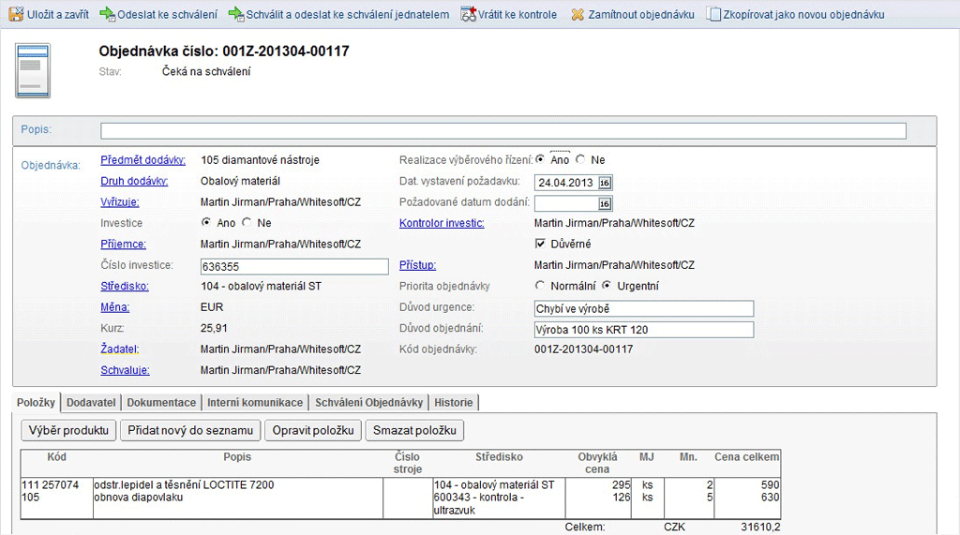Click the Zamítnout objednávku X icon
Image resolution: width=960 pixels, height=535 pixels.
[x=578, y=15]
